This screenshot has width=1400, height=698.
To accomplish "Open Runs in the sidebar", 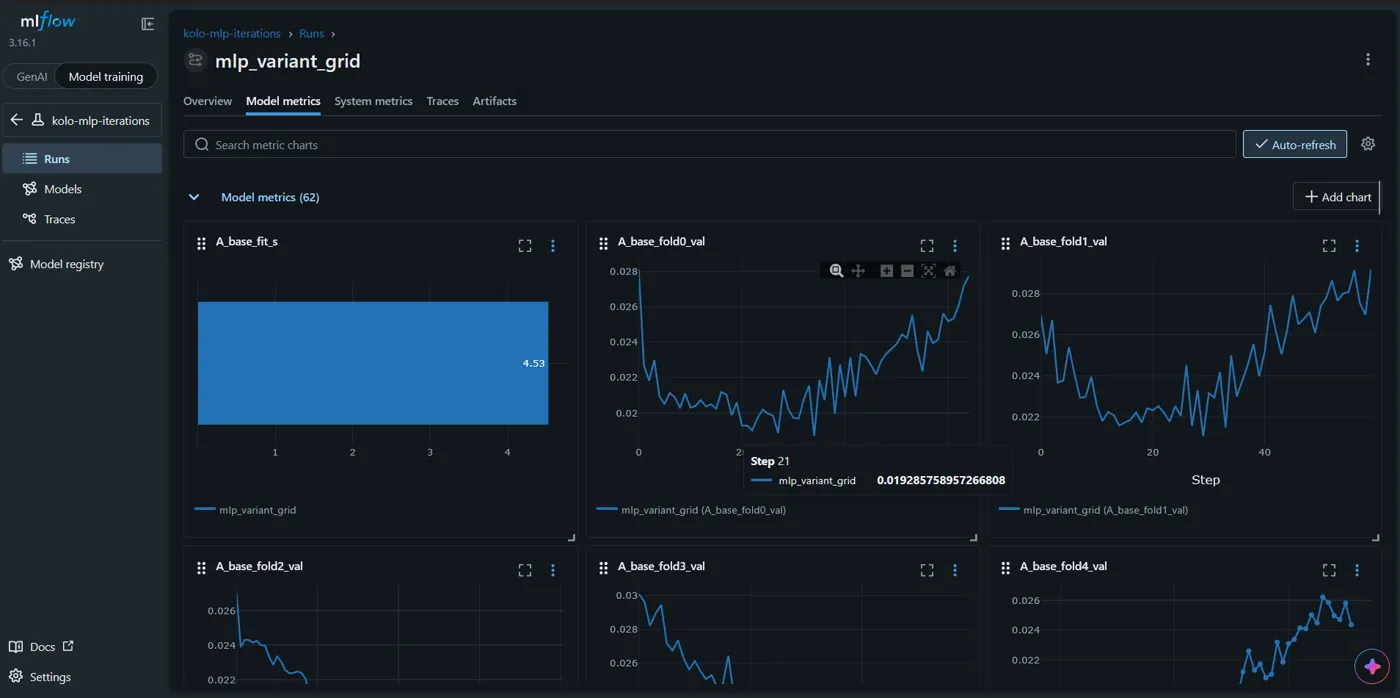I will click(82, 158).
